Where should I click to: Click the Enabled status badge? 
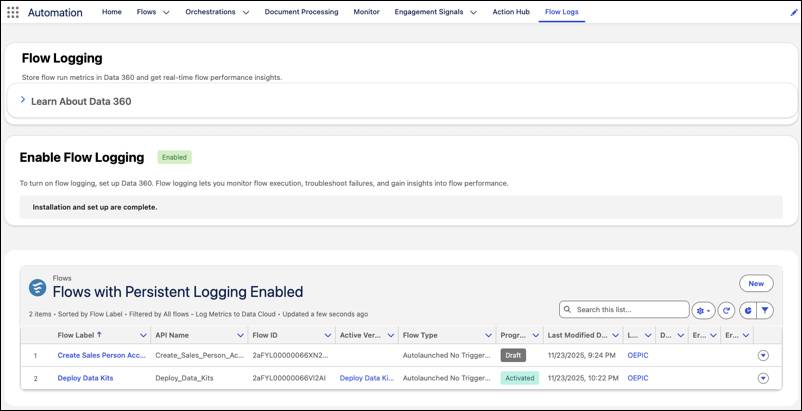point(174,157)
